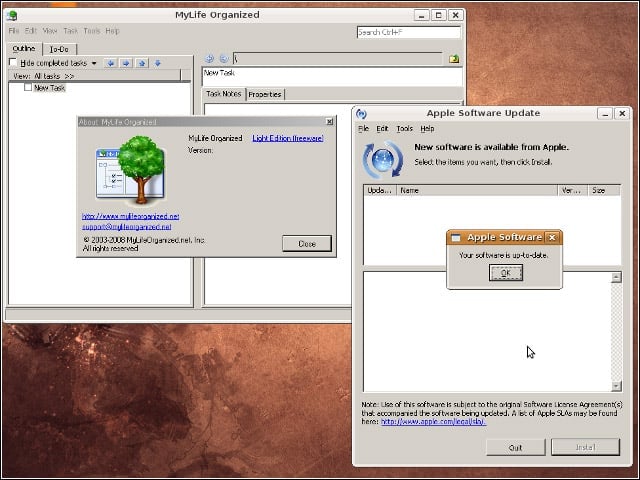Select the Task Notes tab

[x=224, y=94]
